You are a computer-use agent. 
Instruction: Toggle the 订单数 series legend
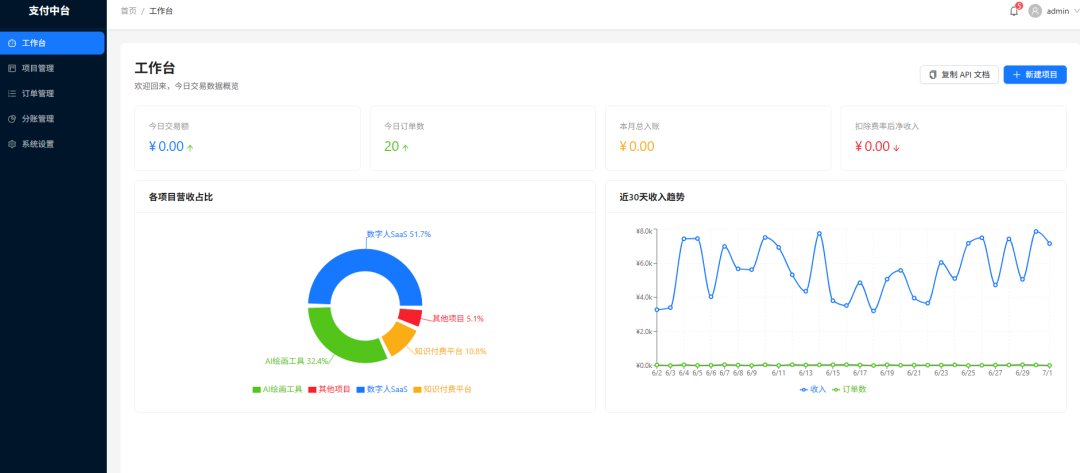[x=850, y=390]
